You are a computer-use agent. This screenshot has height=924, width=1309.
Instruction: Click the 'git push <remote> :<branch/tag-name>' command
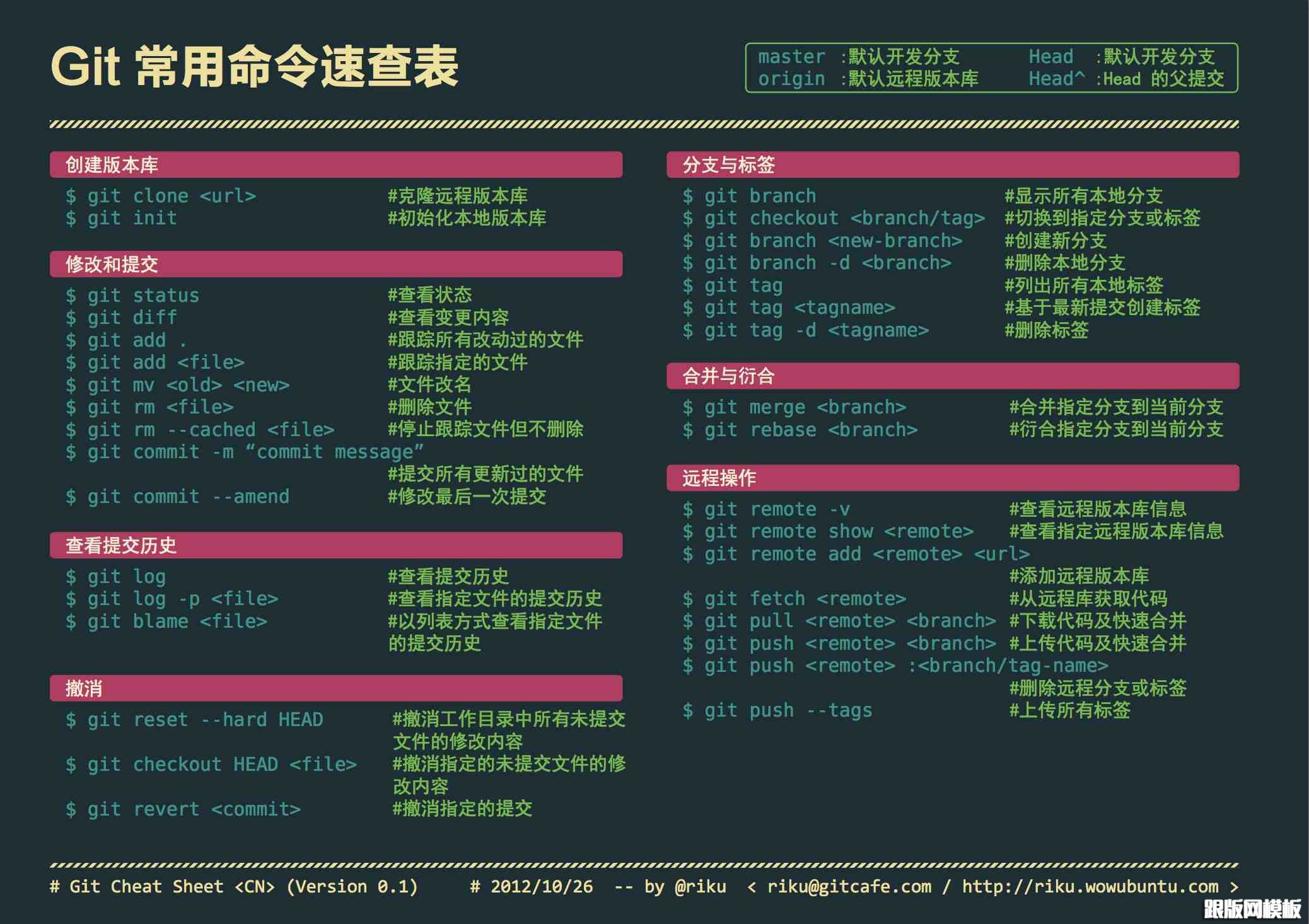895,666
